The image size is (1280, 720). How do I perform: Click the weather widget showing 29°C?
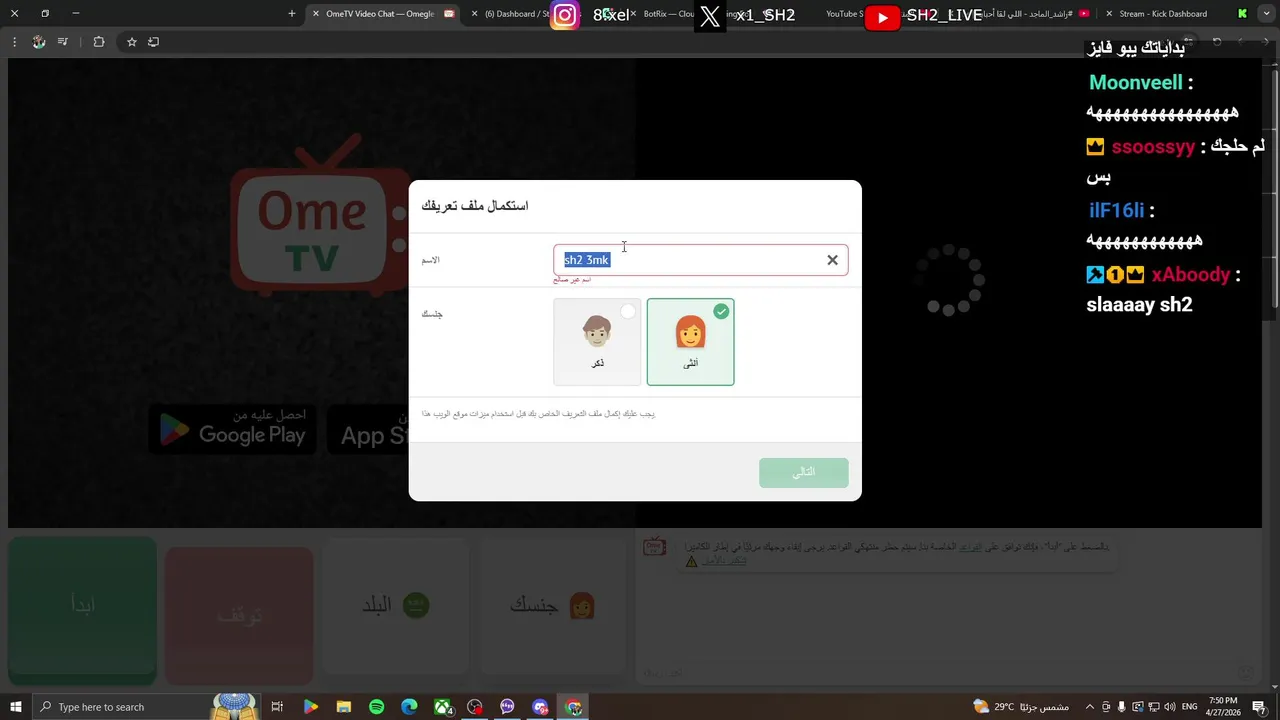1021,707
